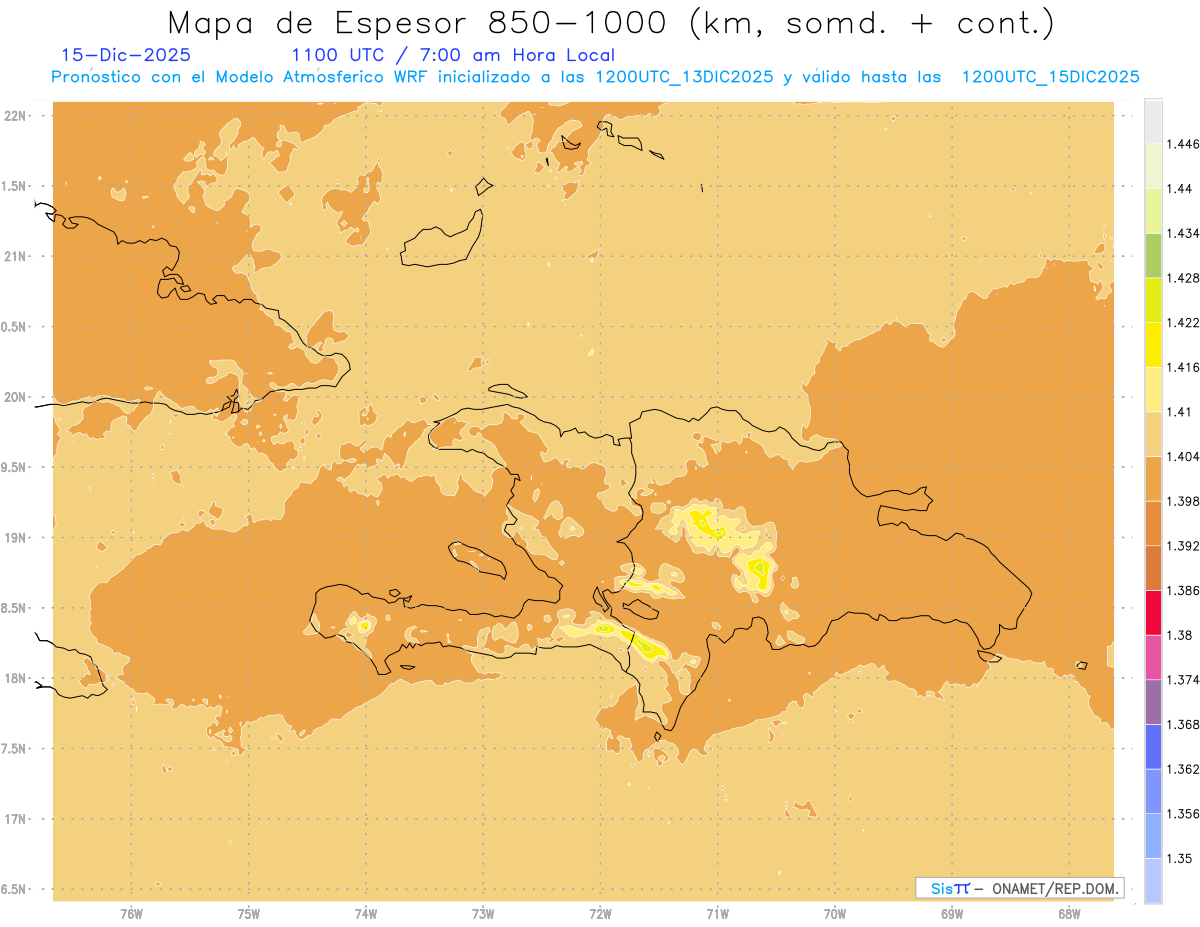Click the 17N latitude label
The width and height of the screenshot is (1200, 927).
tap(14, 819)
